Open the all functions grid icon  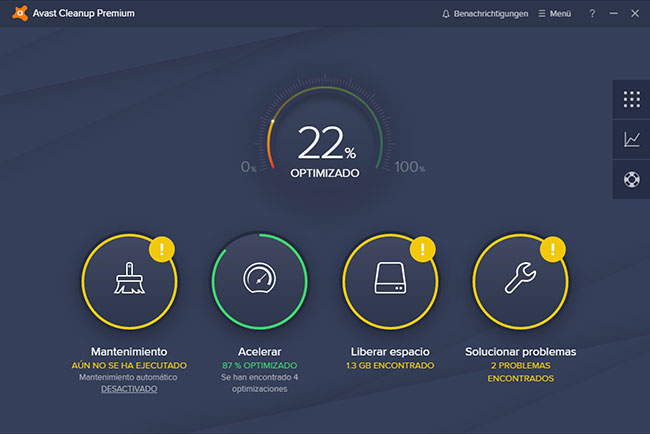(x=631, y=99)
